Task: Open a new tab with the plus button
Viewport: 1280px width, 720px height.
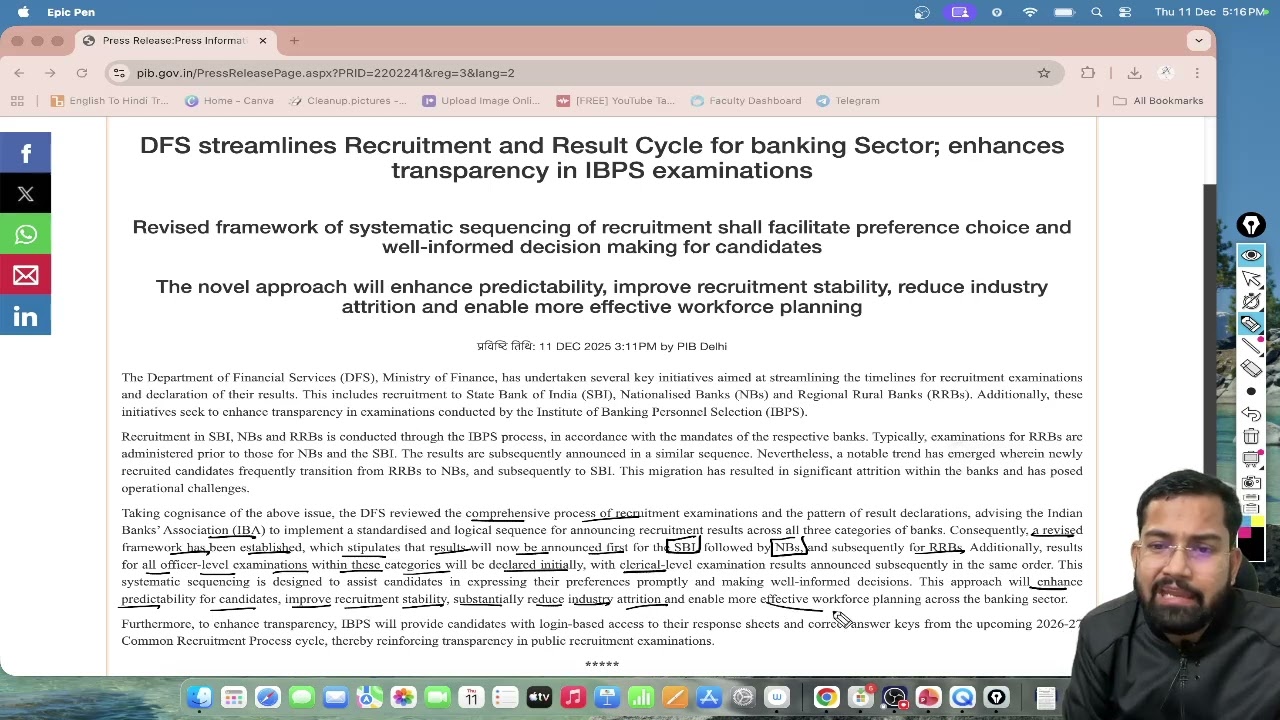Action: pyautogui.click(x=294, y=41)
